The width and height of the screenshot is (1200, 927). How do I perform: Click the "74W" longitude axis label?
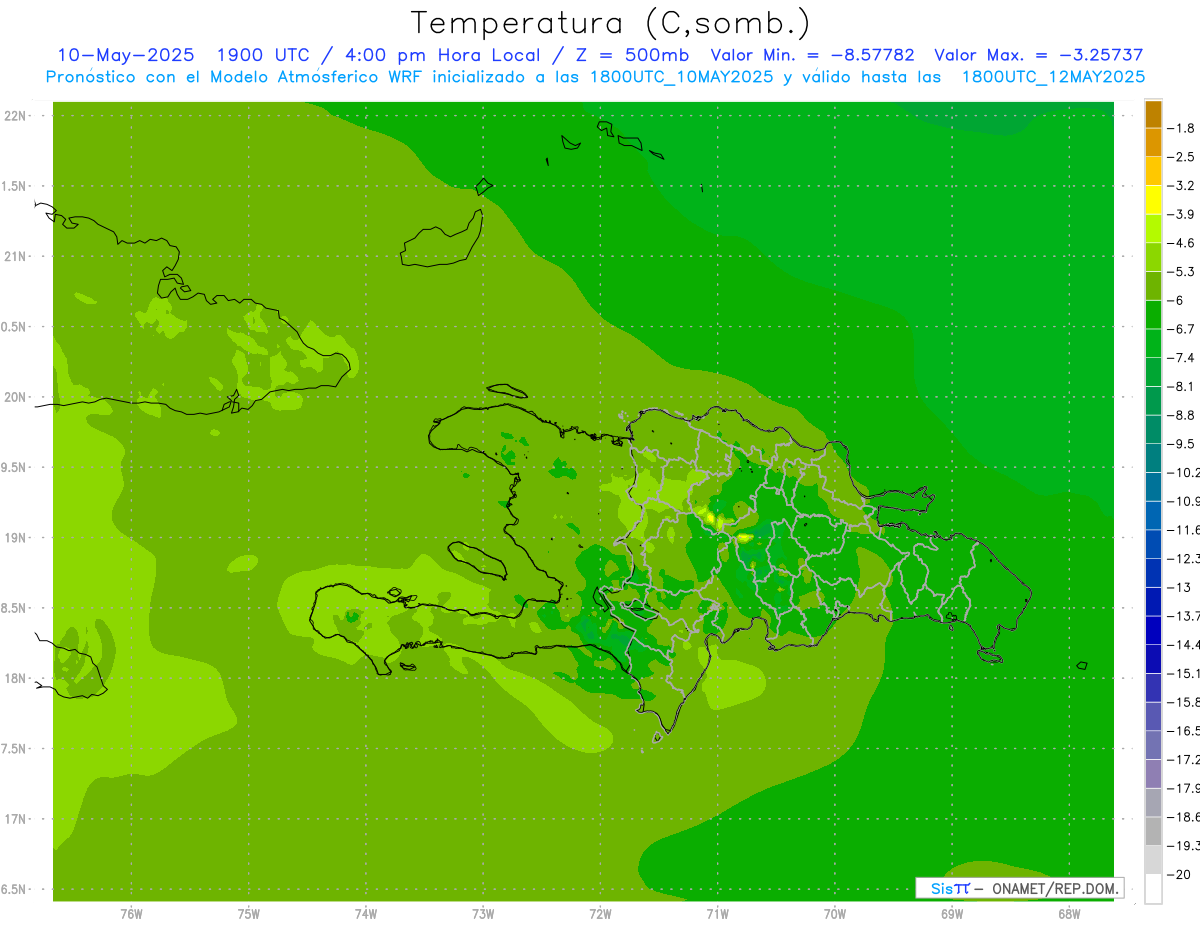[x=366, y=914]
